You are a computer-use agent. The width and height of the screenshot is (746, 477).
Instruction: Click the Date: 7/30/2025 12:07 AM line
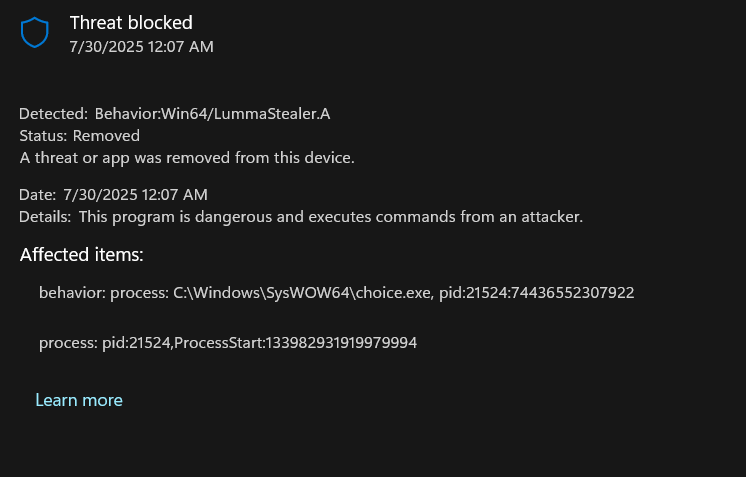(x=113, y=195)
